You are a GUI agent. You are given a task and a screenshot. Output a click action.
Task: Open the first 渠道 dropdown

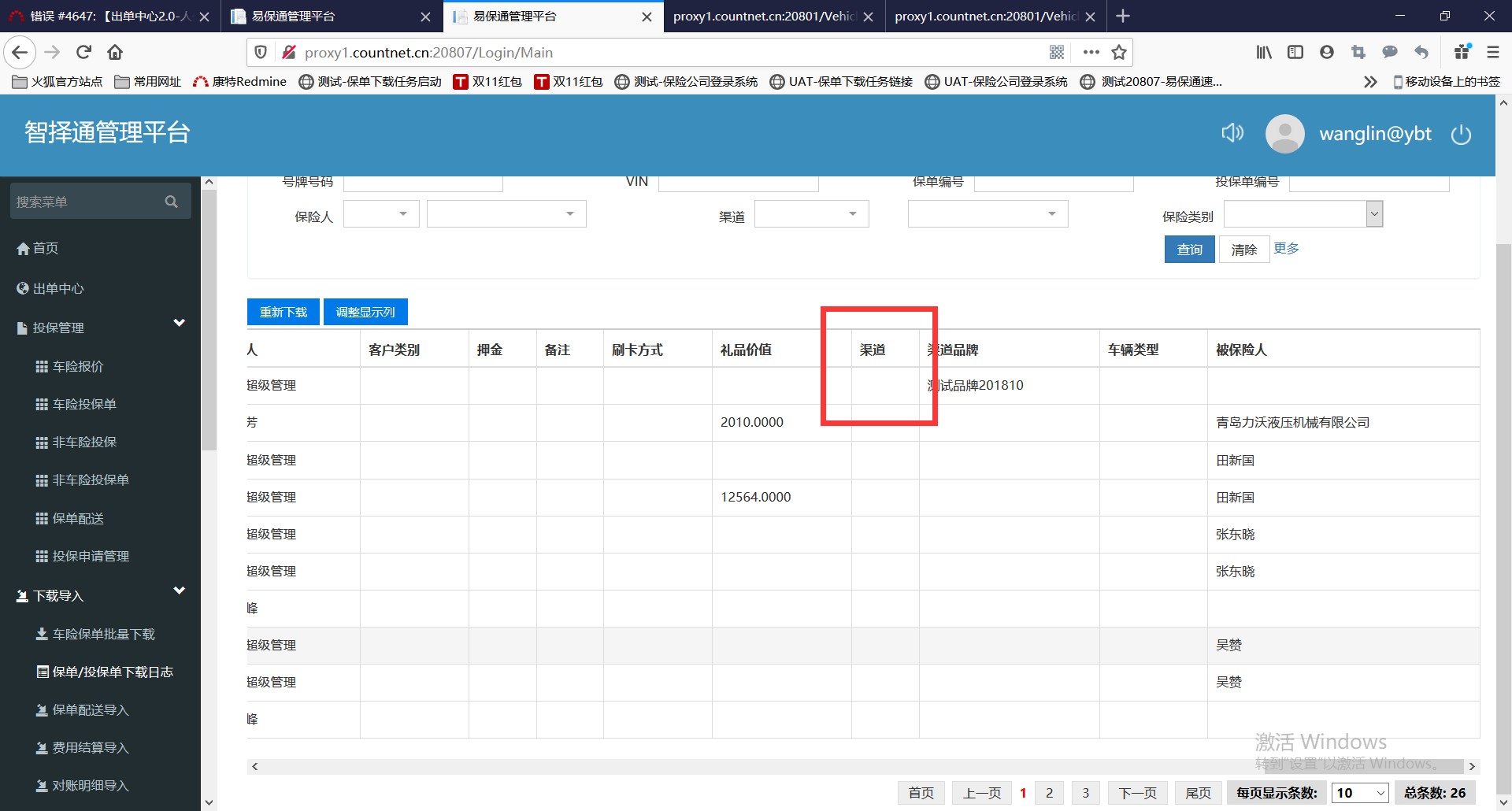point(811,214)
